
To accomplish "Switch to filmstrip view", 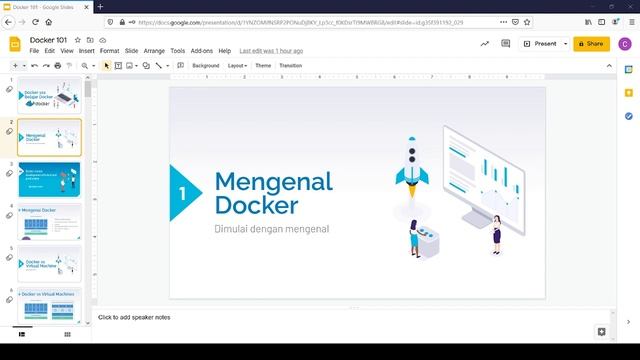I will click(x=22, y=334).
